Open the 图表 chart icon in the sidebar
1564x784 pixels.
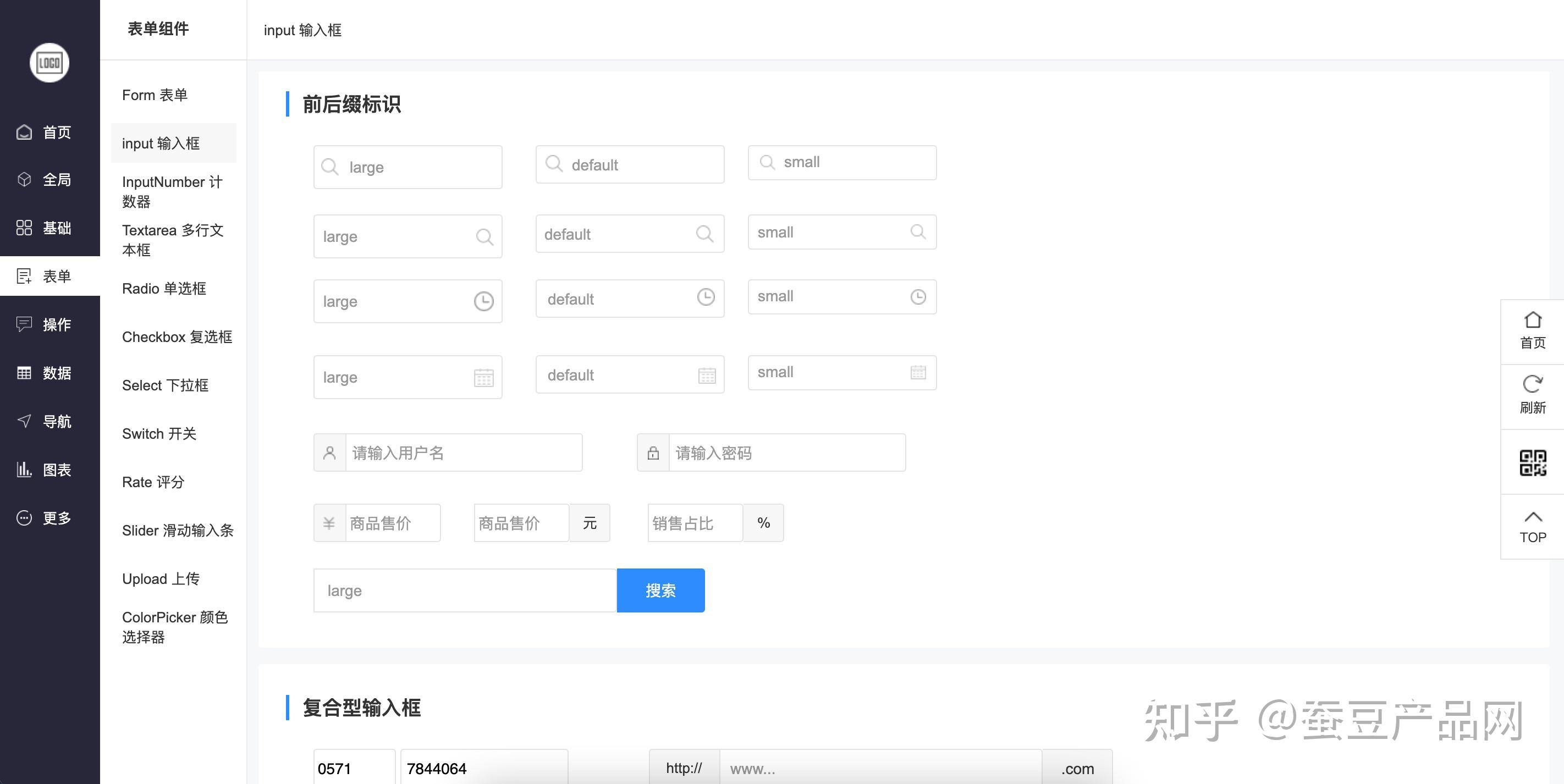(24, 469)
